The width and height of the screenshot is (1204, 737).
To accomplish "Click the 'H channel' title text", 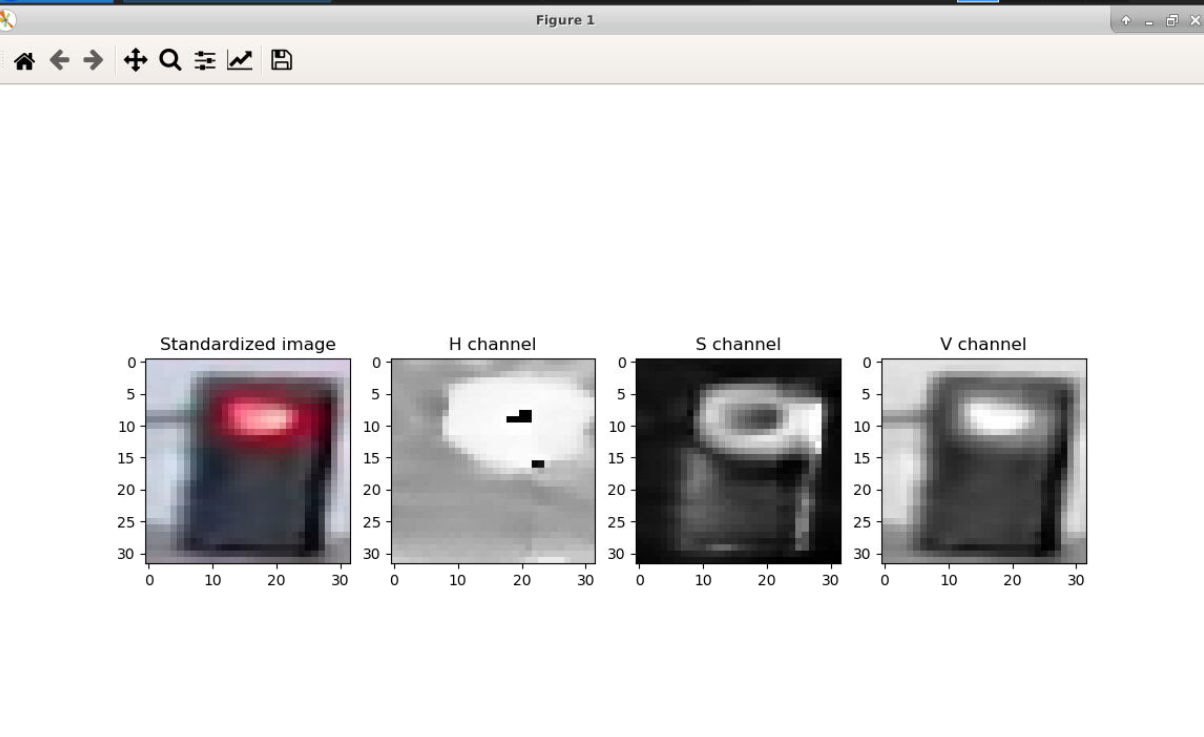I will click(x=492, y=345).
